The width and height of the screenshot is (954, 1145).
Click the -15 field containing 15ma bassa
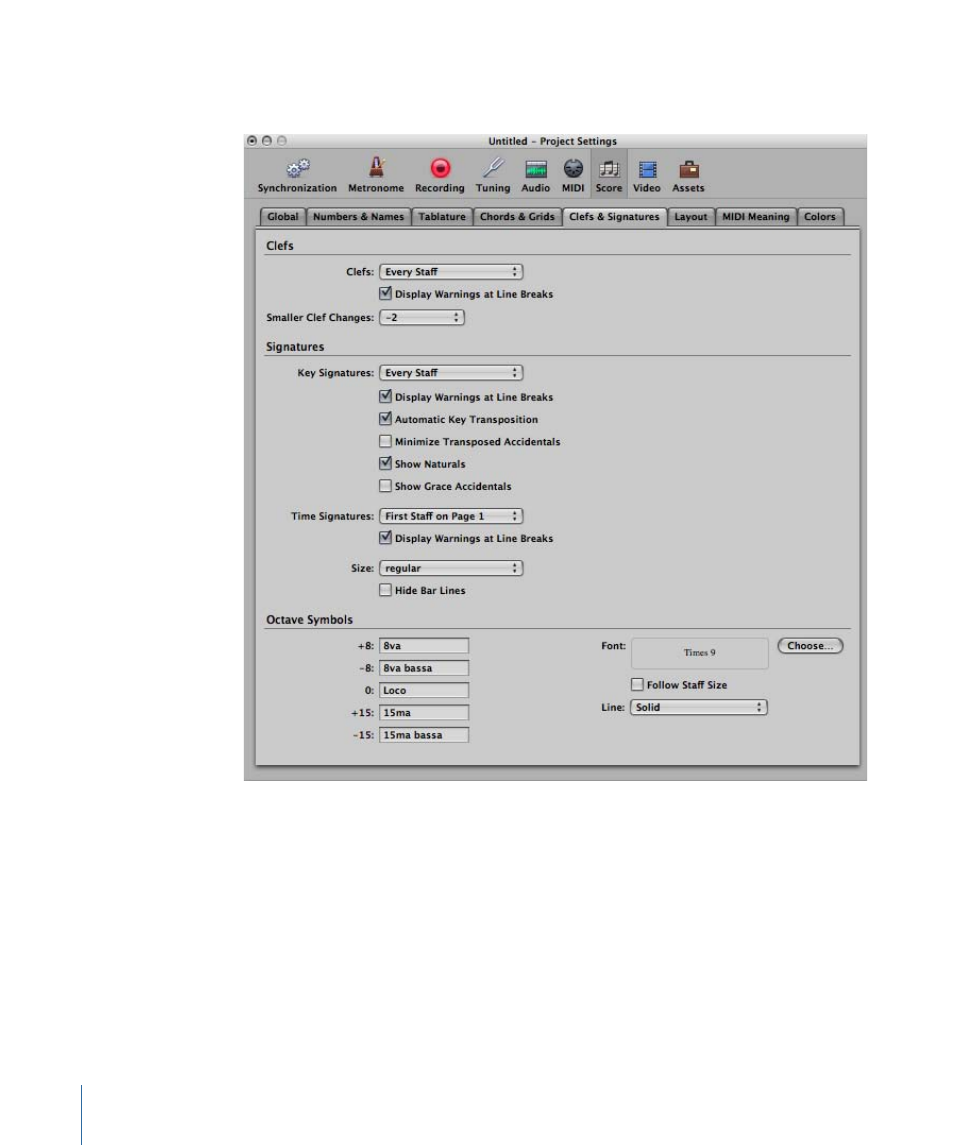click(x=424, y=735)
